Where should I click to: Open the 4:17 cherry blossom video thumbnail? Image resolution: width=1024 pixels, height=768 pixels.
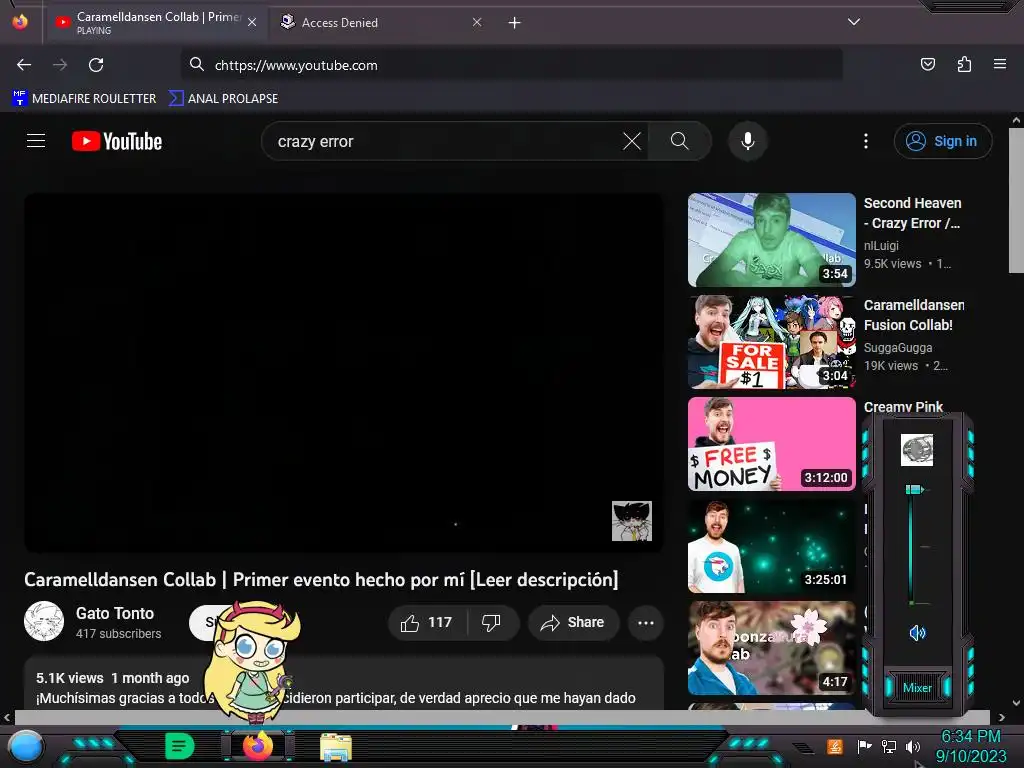click(771, 648)
